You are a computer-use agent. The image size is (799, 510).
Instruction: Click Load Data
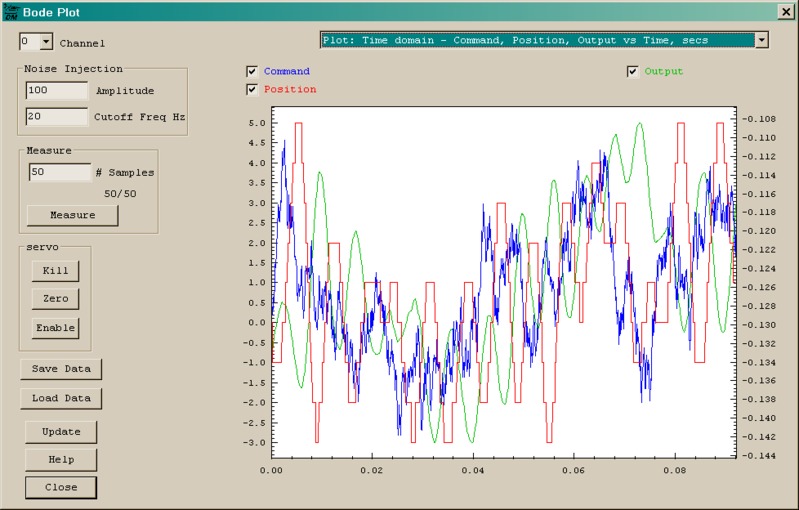point(61,398)
